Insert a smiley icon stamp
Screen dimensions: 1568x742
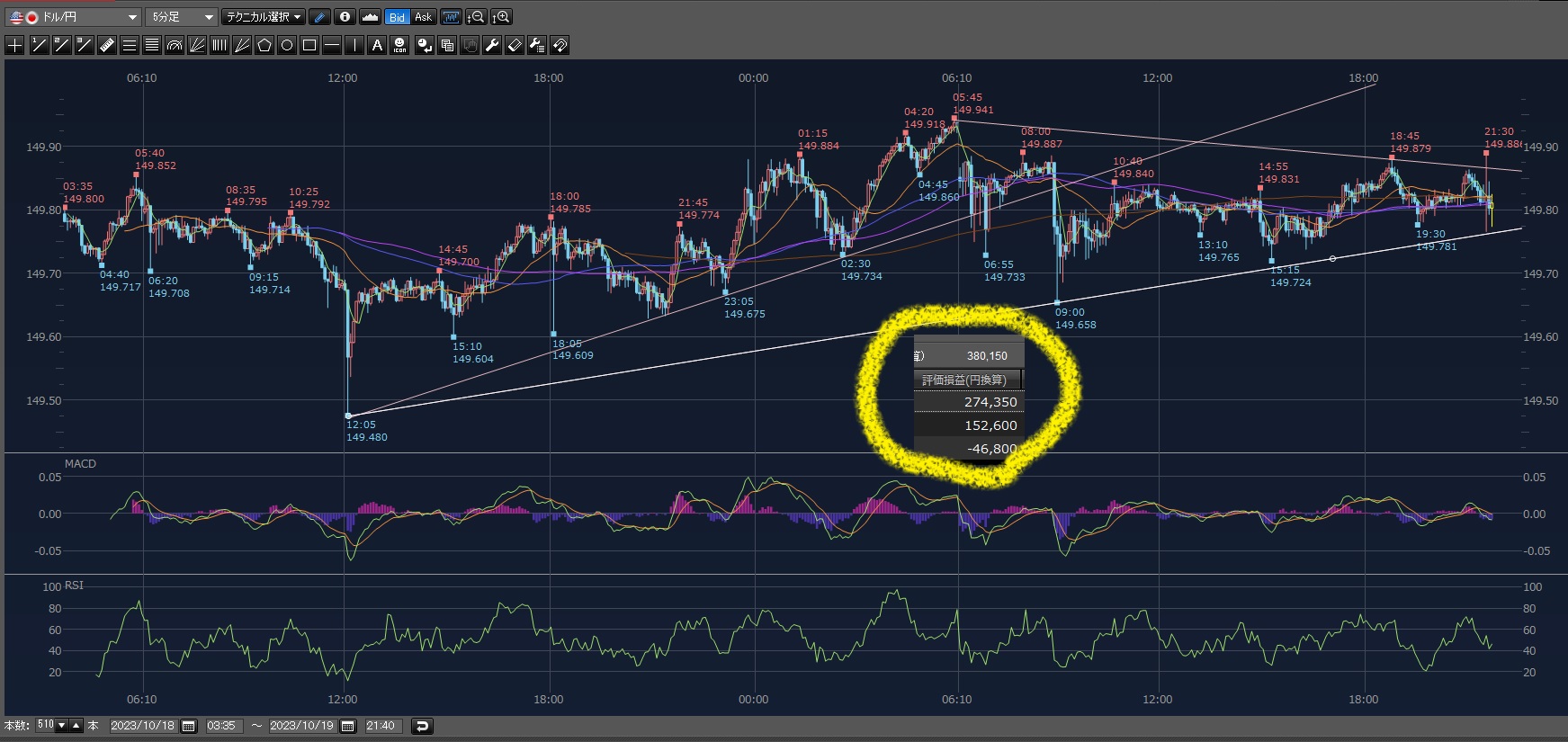[400, 45]
